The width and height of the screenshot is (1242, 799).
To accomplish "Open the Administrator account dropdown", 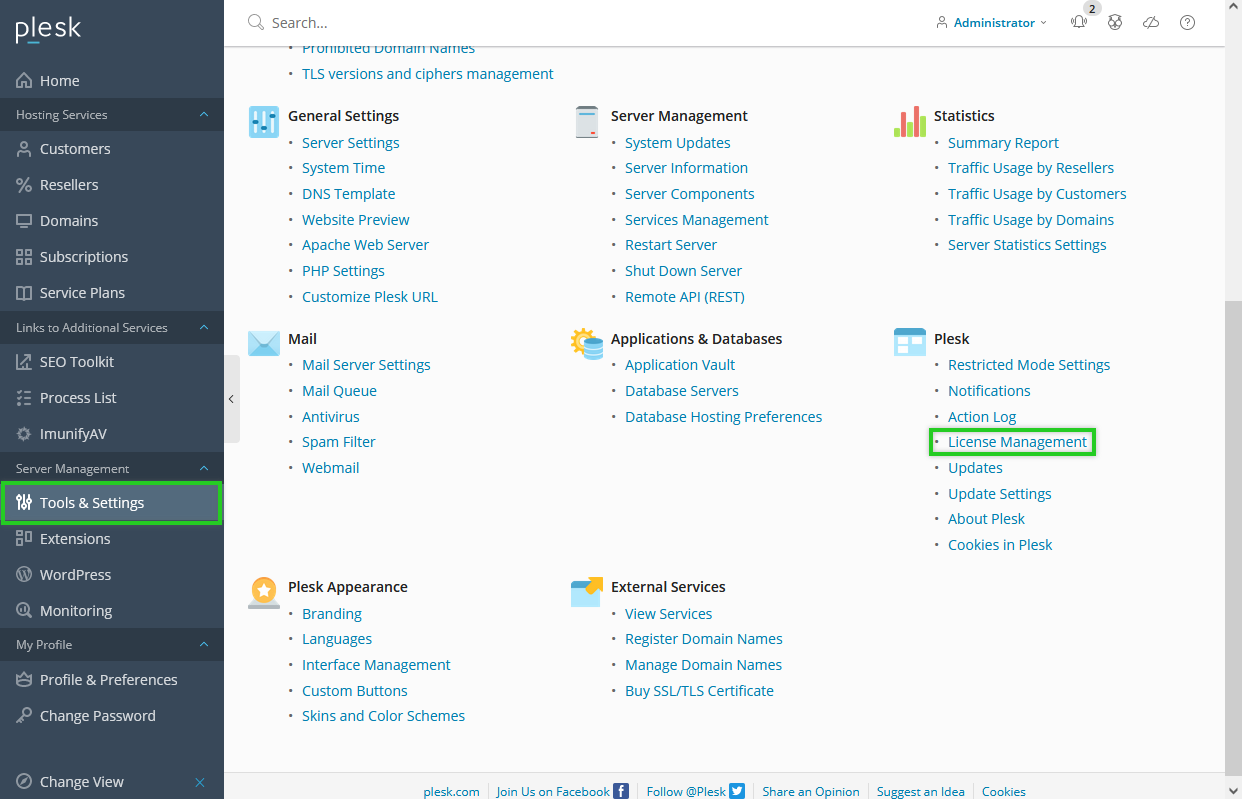I will click(x=992, y=22).
